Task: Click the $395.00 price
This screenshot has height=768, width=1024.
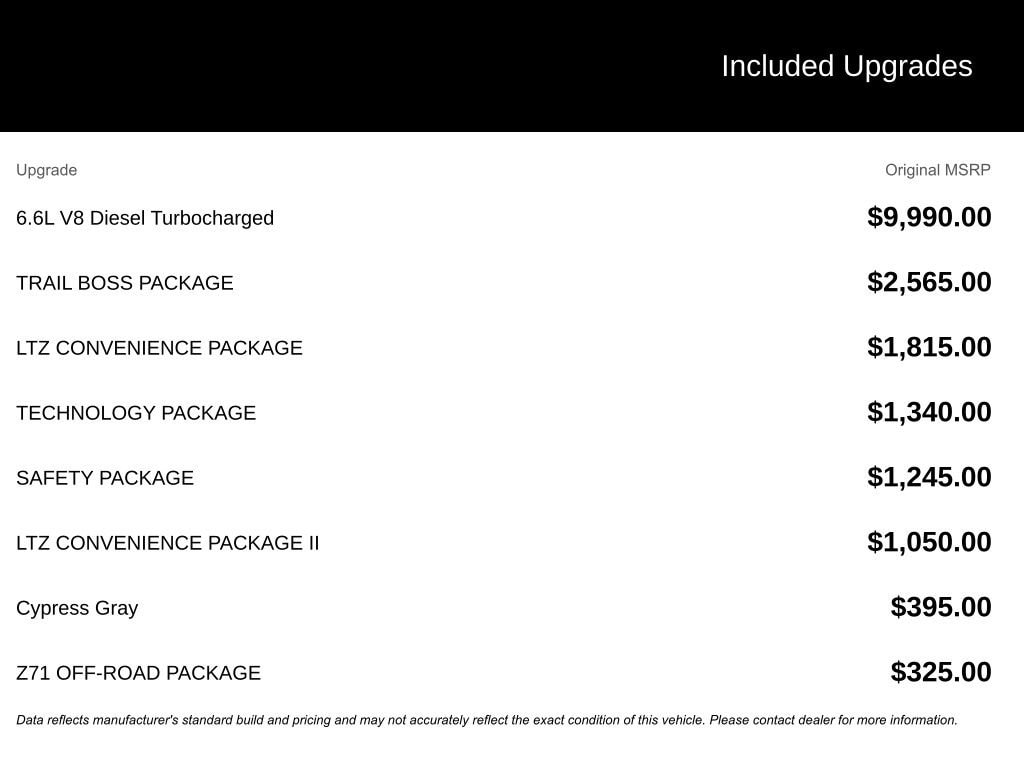Action: point(941,607)
